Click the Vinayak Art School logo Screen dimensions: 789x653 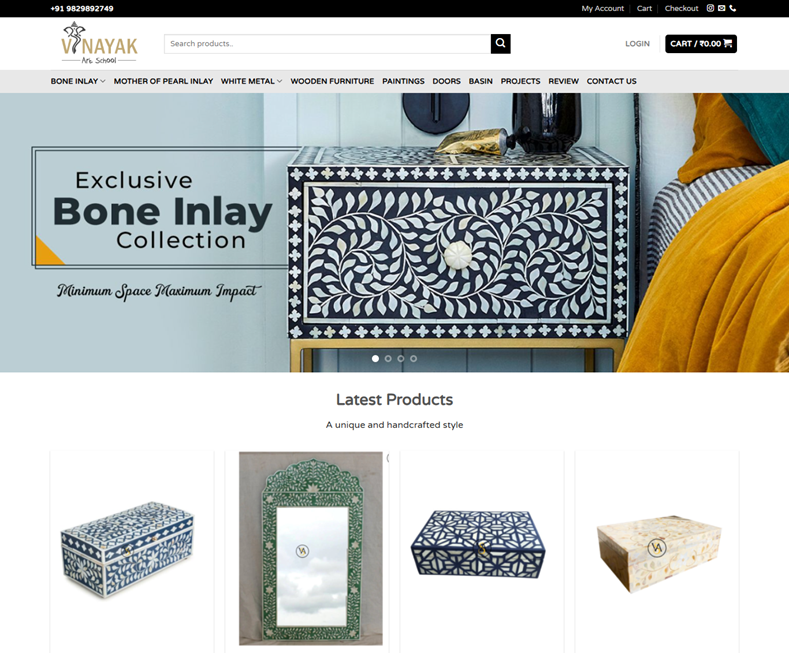tap(99, 43)
